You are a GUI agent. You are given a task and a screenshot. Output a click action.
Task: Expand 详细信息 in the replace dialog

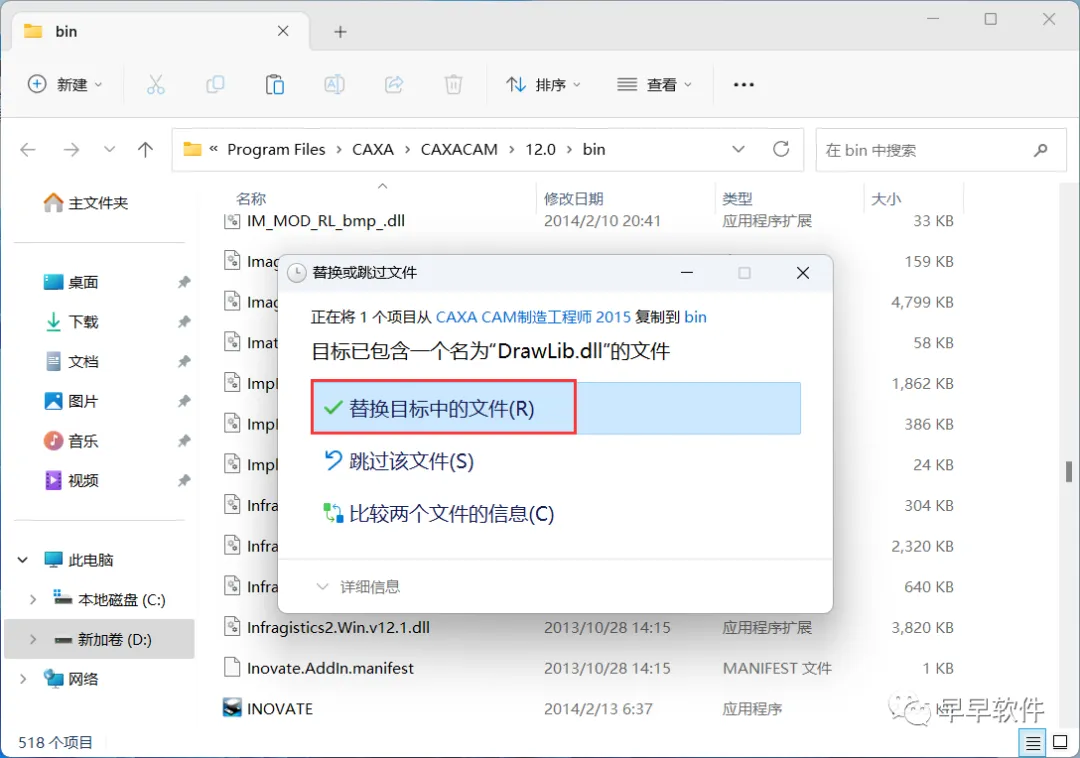pyautogui.click(x=358, y=587)
